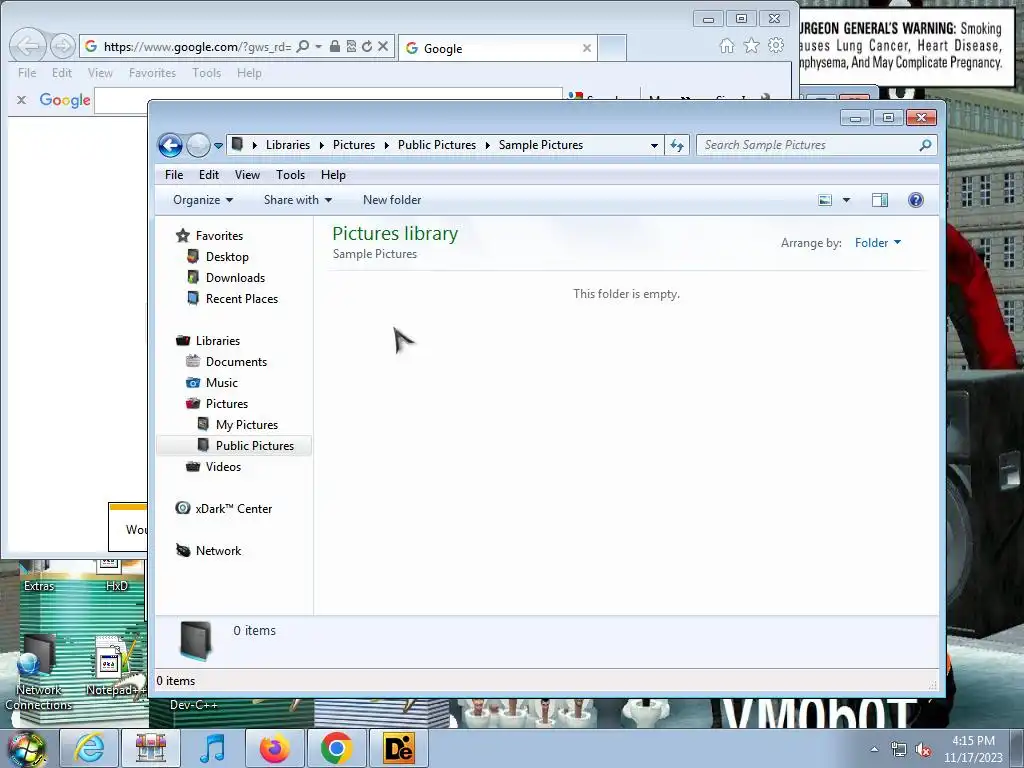This screenshot has height=768, width=1024.
Task: Open the Share with dropdown
Action: pyautogui.click(x=298, y=200)
